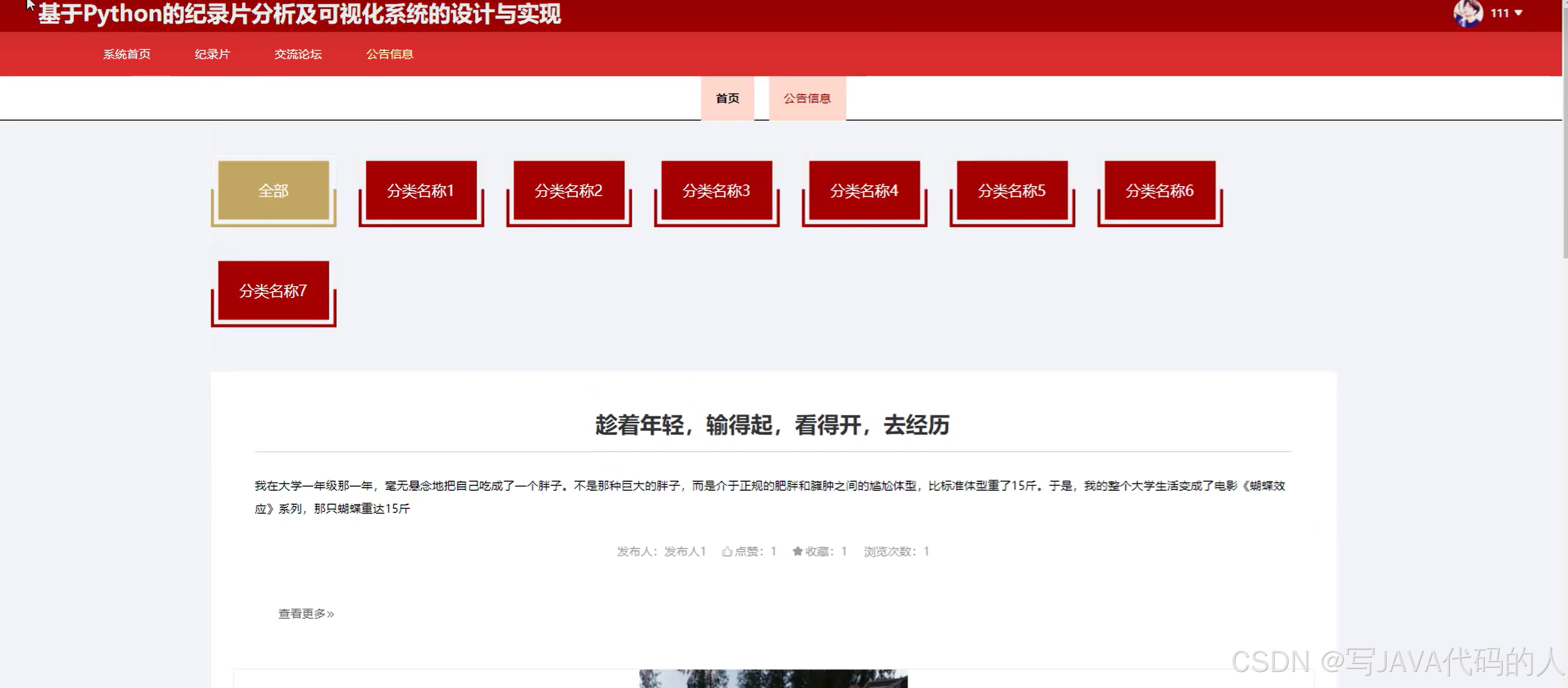Click the 首页 breadcrumb tab
1568x688 pixels.
[x=727, y=98]
